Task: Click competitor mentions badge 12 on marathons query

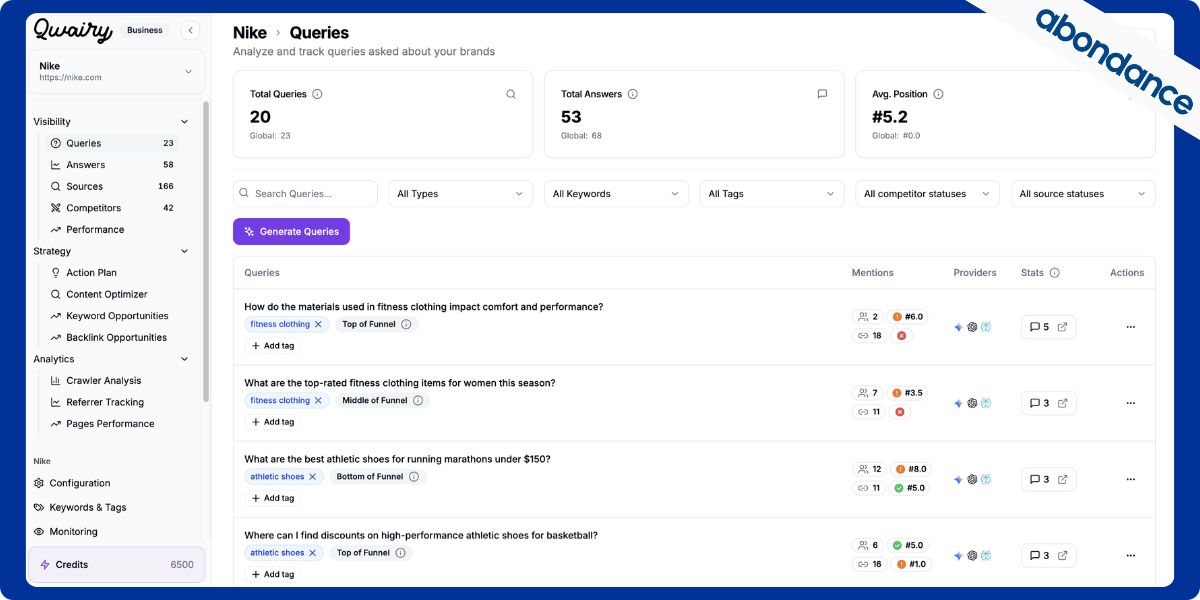Action: tap(869, 469)
